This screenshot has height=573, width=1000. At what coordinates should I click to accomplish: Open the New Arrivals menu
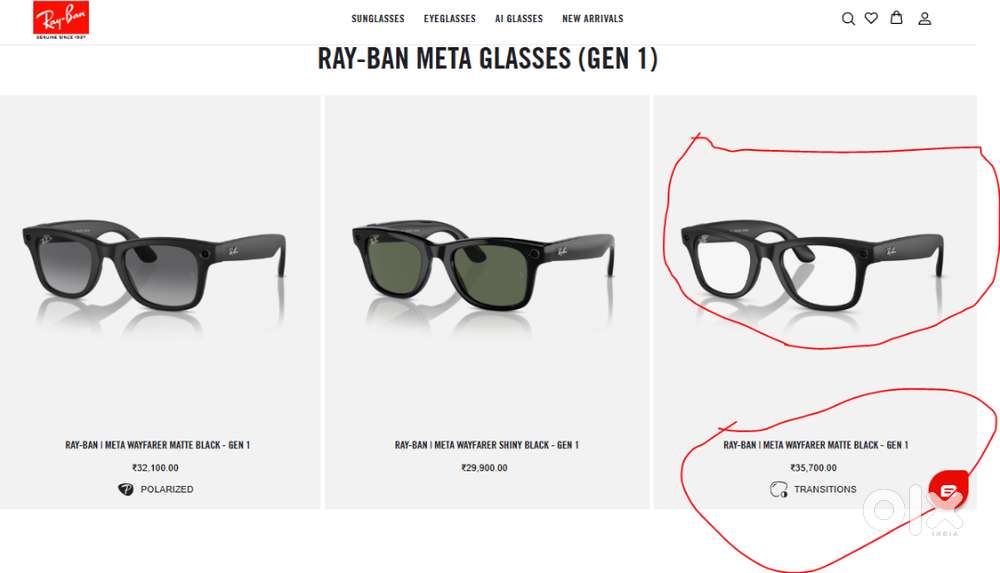592,19
